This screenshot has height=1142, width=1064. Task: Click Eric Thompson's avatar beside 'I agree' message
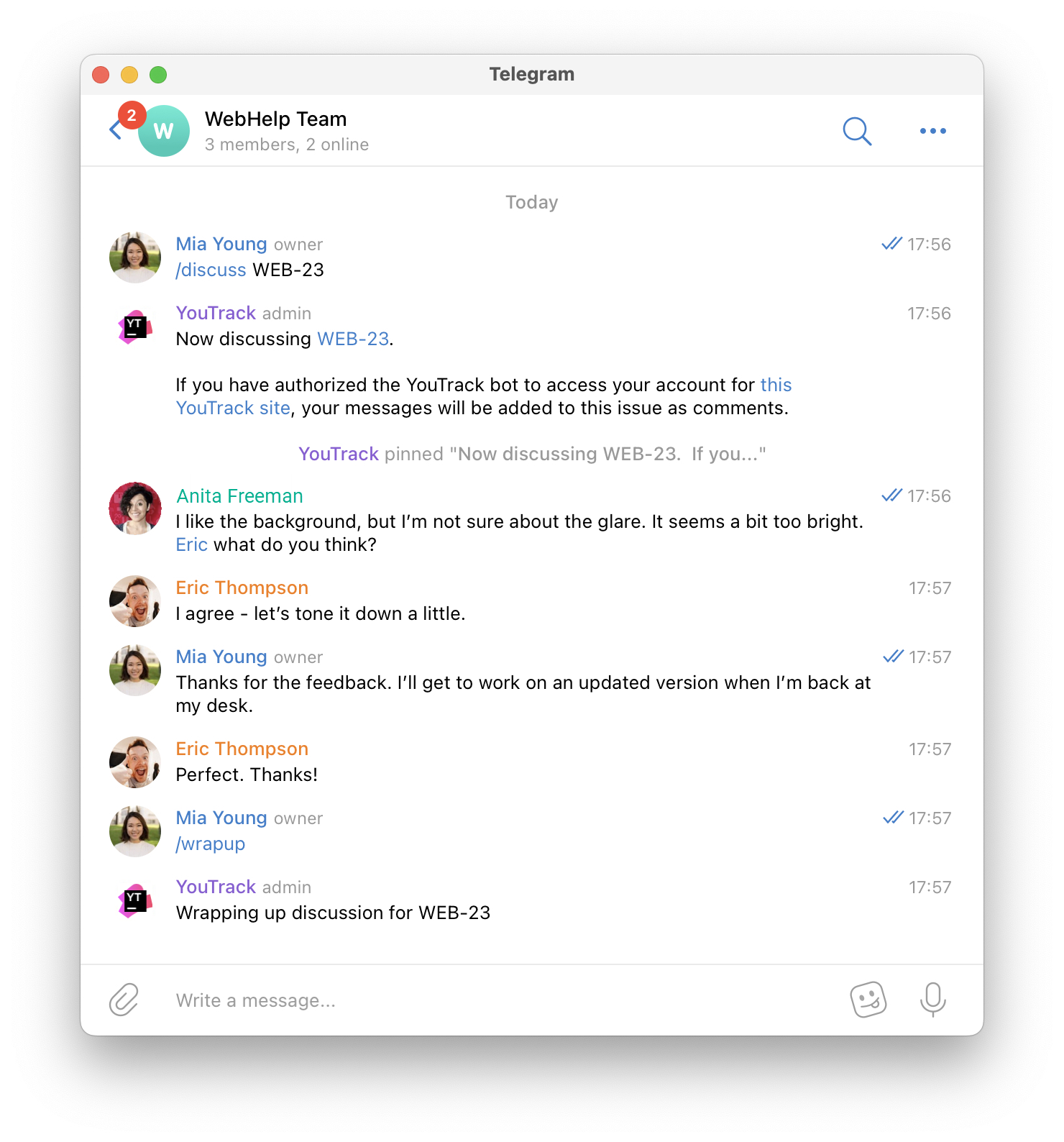click(x=135, y=601)
